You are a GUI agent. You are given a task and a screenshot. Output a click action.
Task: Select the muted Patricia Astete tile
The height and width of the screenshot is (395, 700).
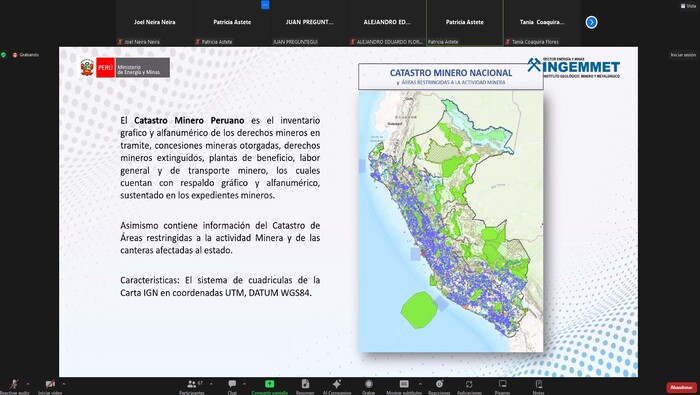[232, 23]
